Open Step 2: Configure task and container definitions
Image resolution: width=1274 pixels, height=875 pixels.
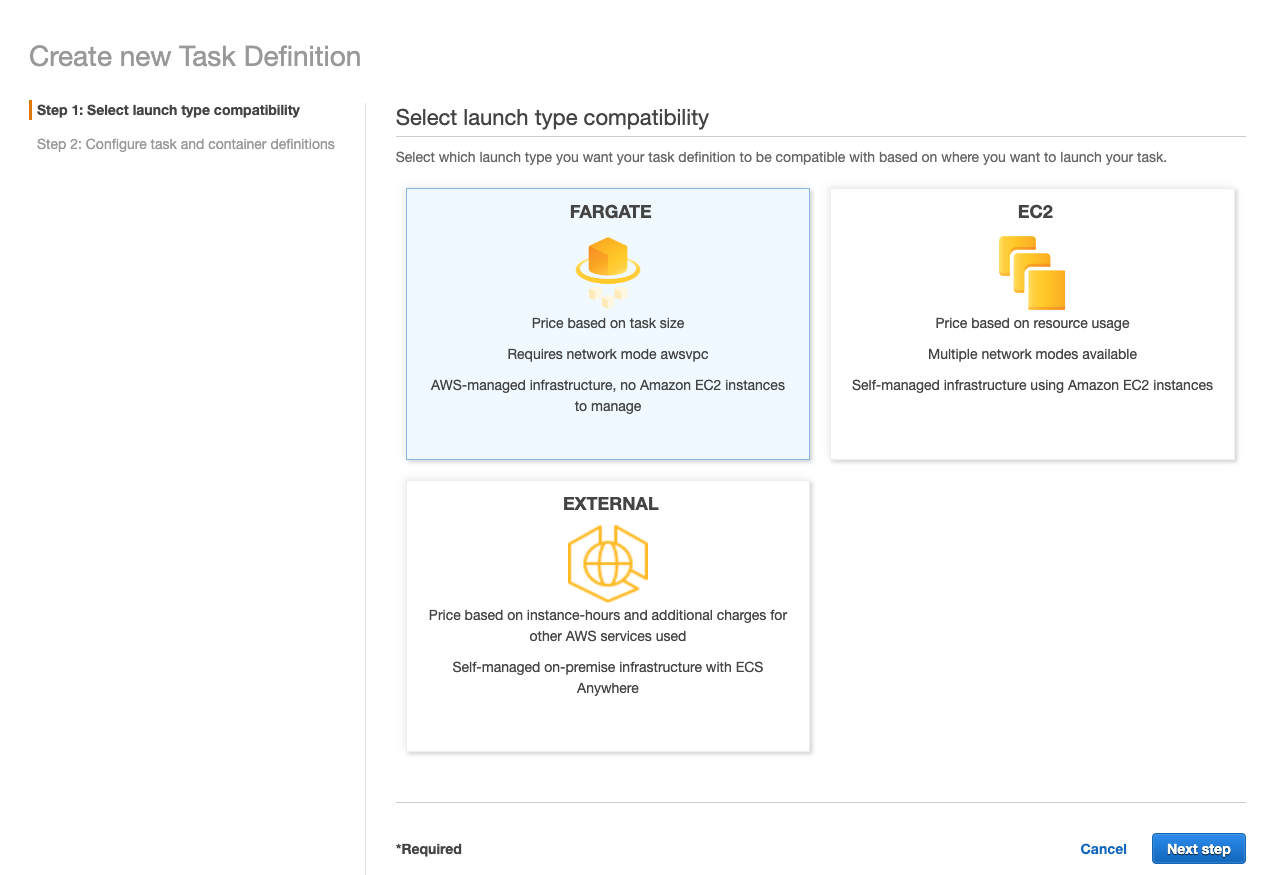click(x=187, y=144)
